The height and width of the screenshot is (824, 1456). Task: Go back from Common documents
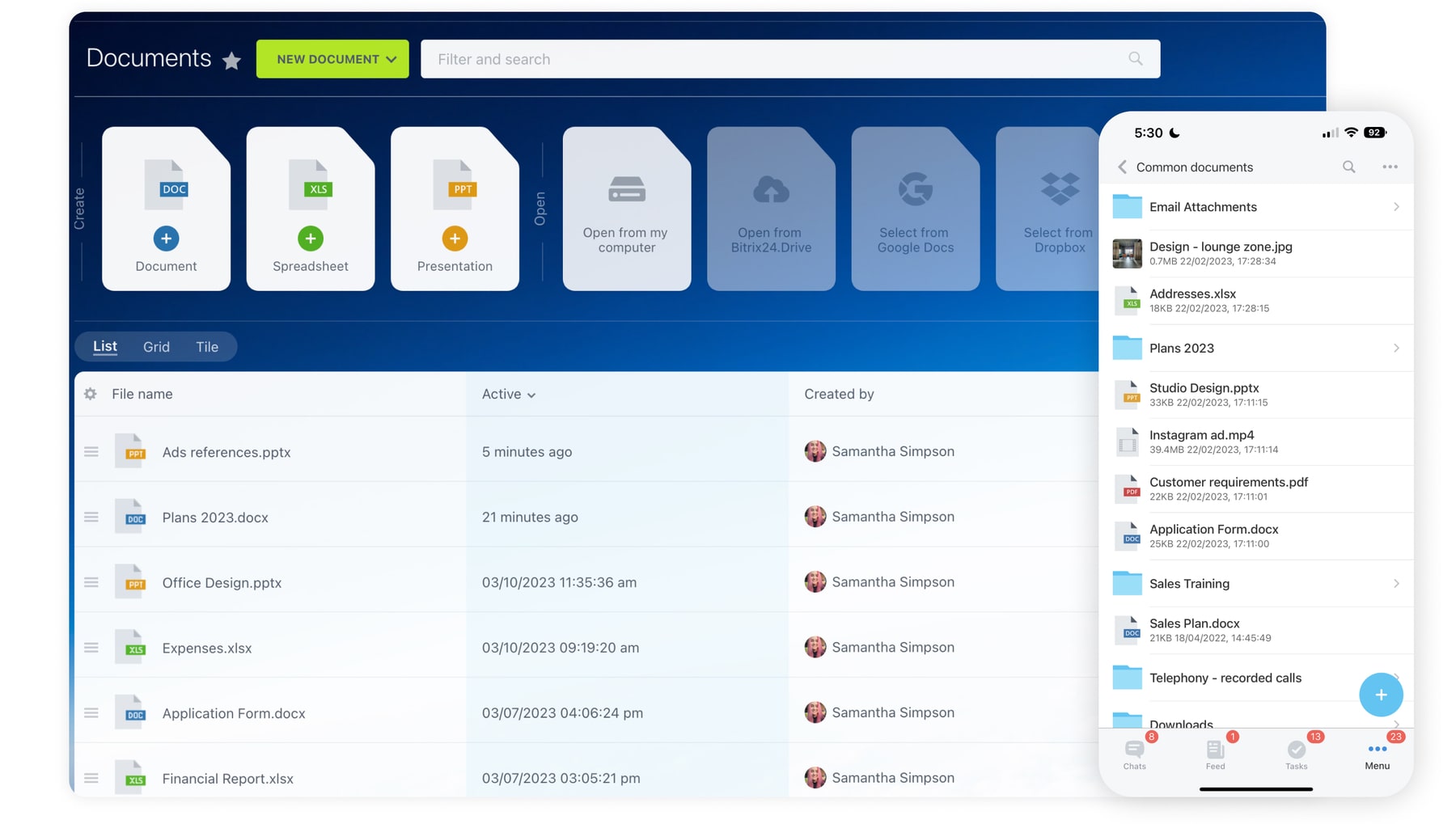coord(1122,167)
